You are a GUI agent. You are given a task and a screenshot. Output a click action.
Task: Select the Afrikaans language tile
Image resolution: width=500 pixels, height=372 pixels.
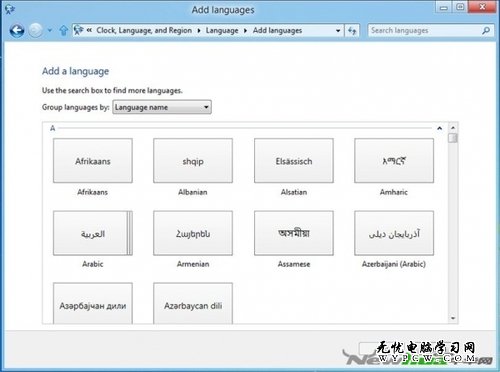tap(93, 161)
